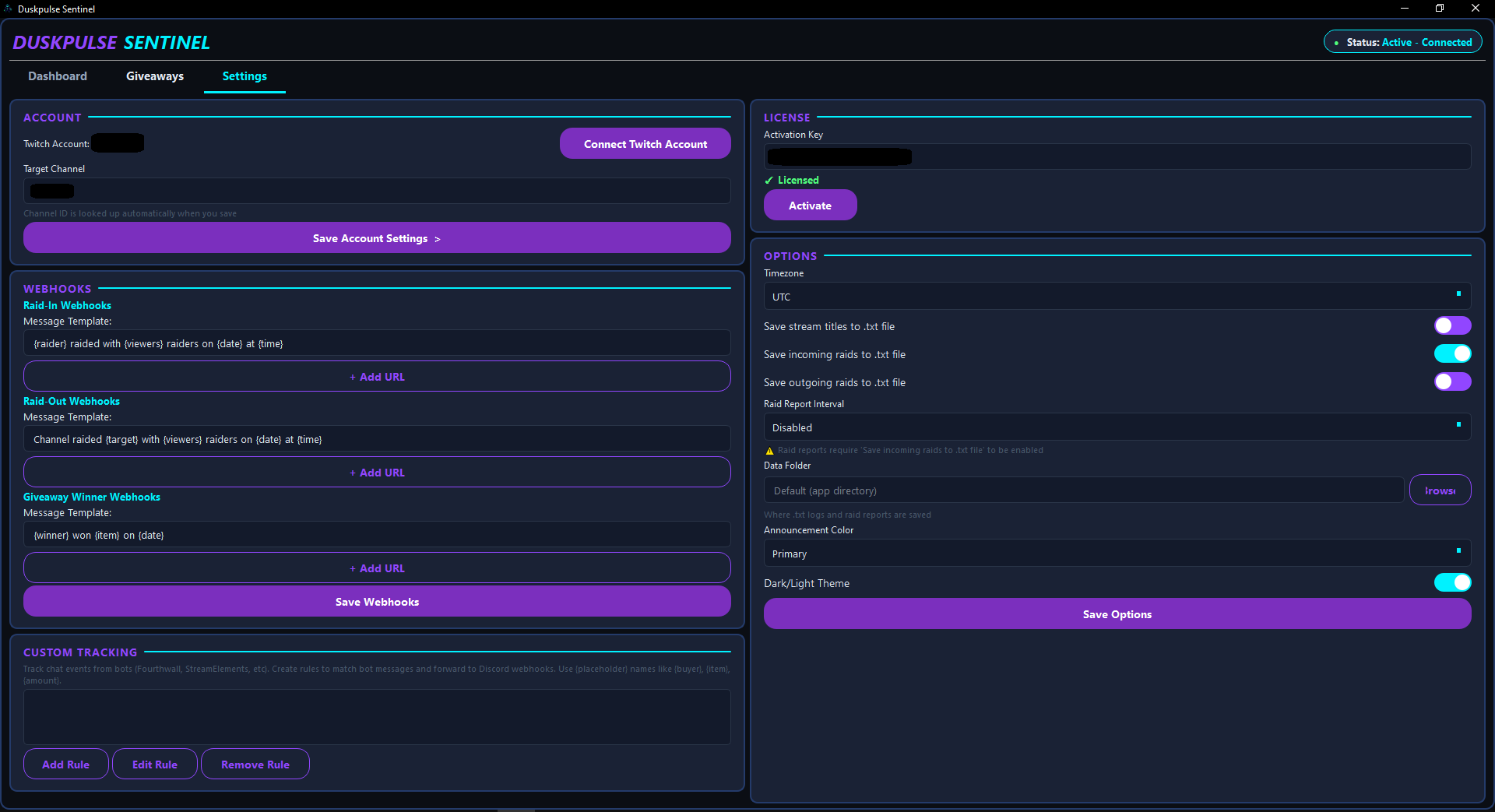The width and height of the screenshot is (1495, 812).
Task: Open the Announcement Color dropdown
Action: click(1117, 554)
